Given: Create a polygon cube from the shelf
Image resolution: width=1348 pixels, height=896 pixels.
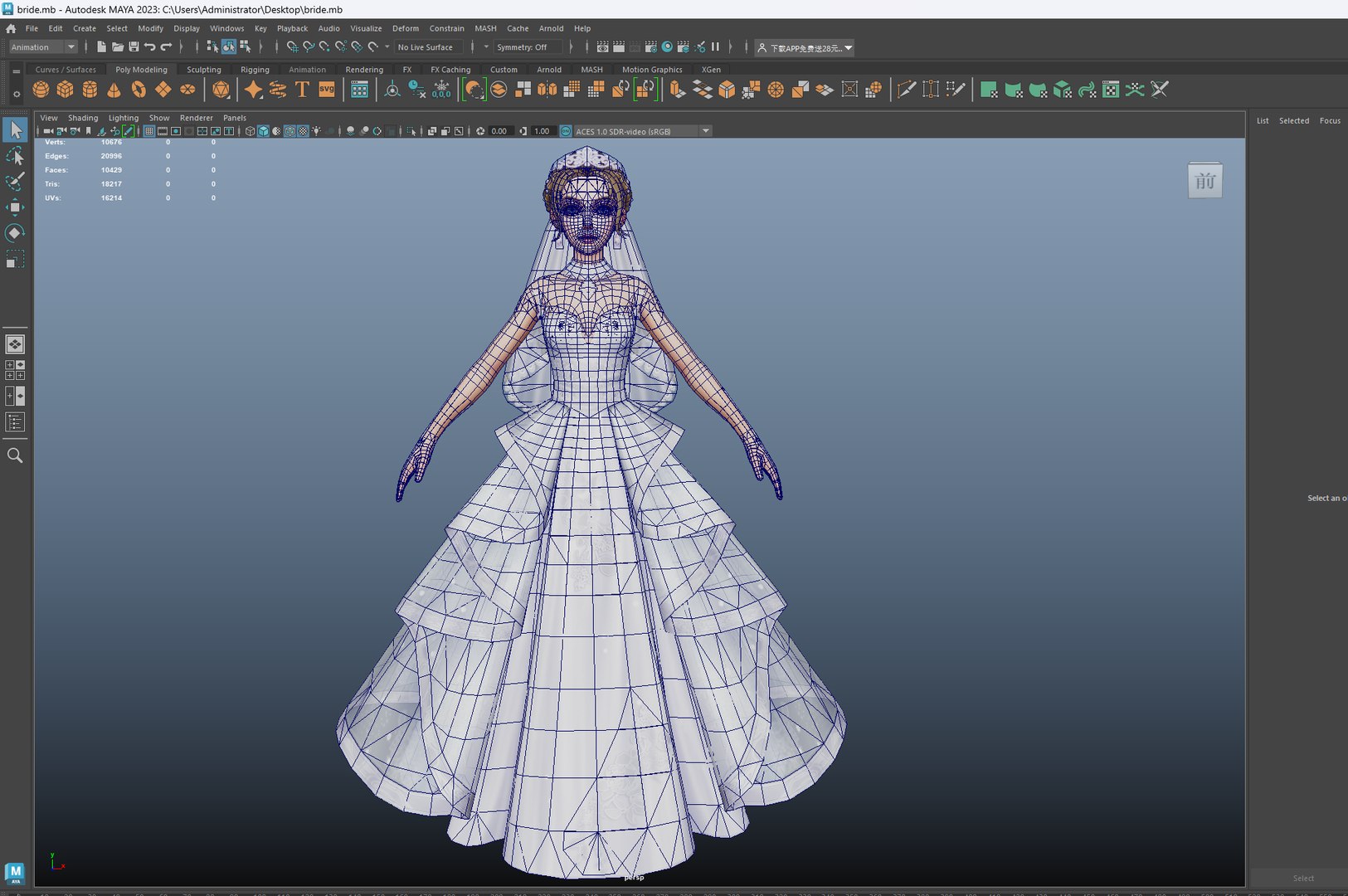Looking at the screenshot, I should 66,90.
